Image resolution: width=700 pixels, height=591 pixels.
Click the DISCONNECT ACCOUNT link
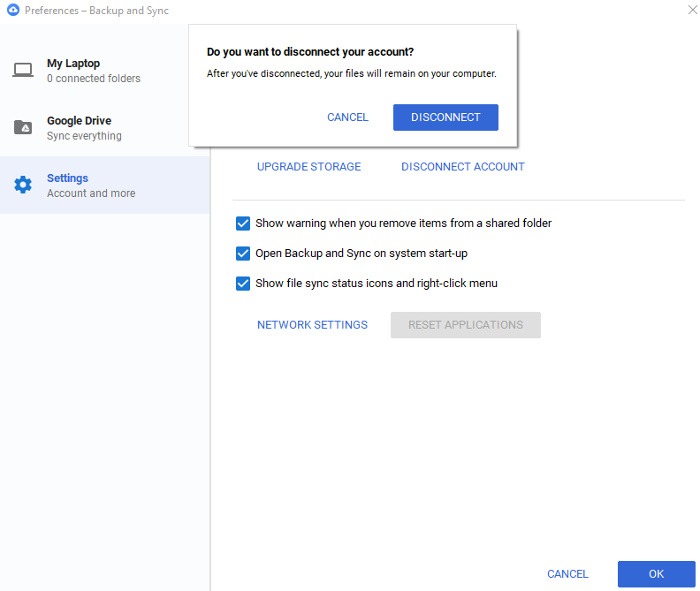(463, 166)
